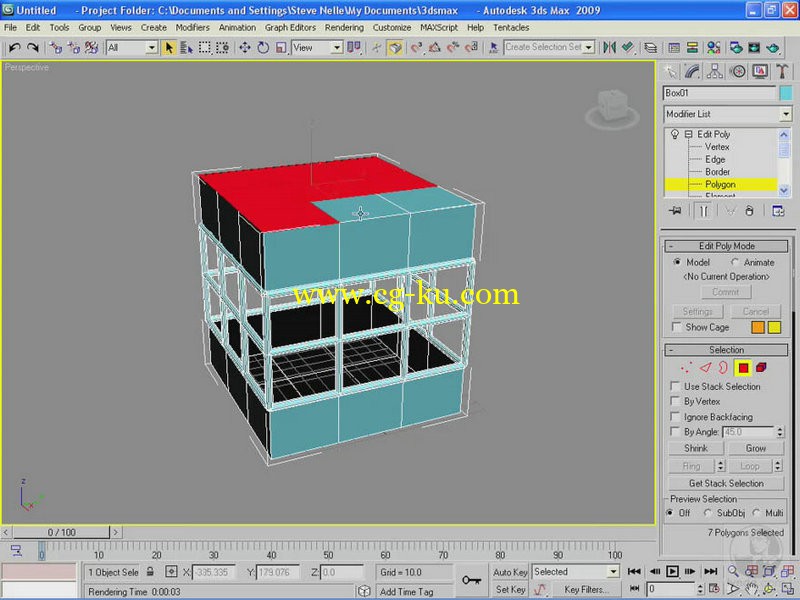Enable Use Stack Selection checkbox
The height and width of the screenshot is (600, 800).
tap(675, 386)
